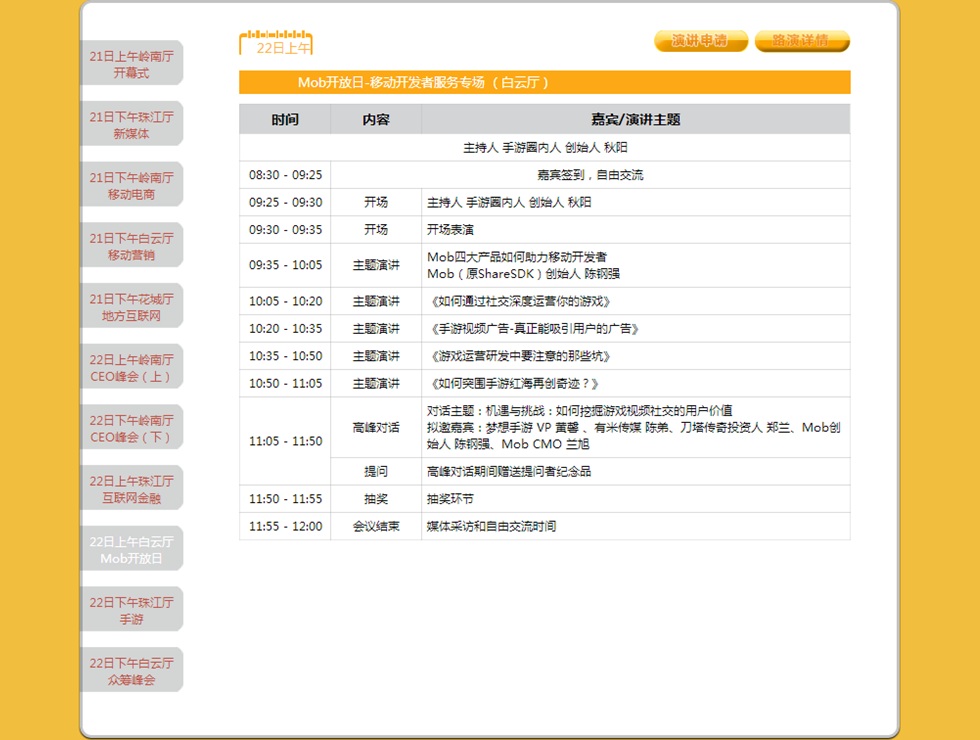The image size is (980, 740).
Task: Click 《游戏运营研发中要注意的那些坑》 topic
Action: tap(521, 356)
